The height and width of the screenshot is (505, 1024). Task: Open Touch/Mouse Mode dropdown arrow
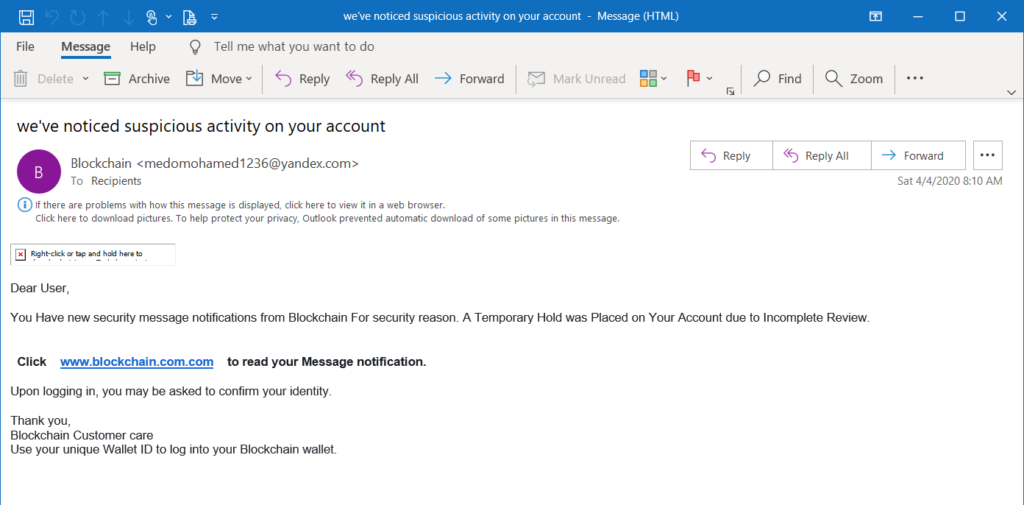coord(169,17)
